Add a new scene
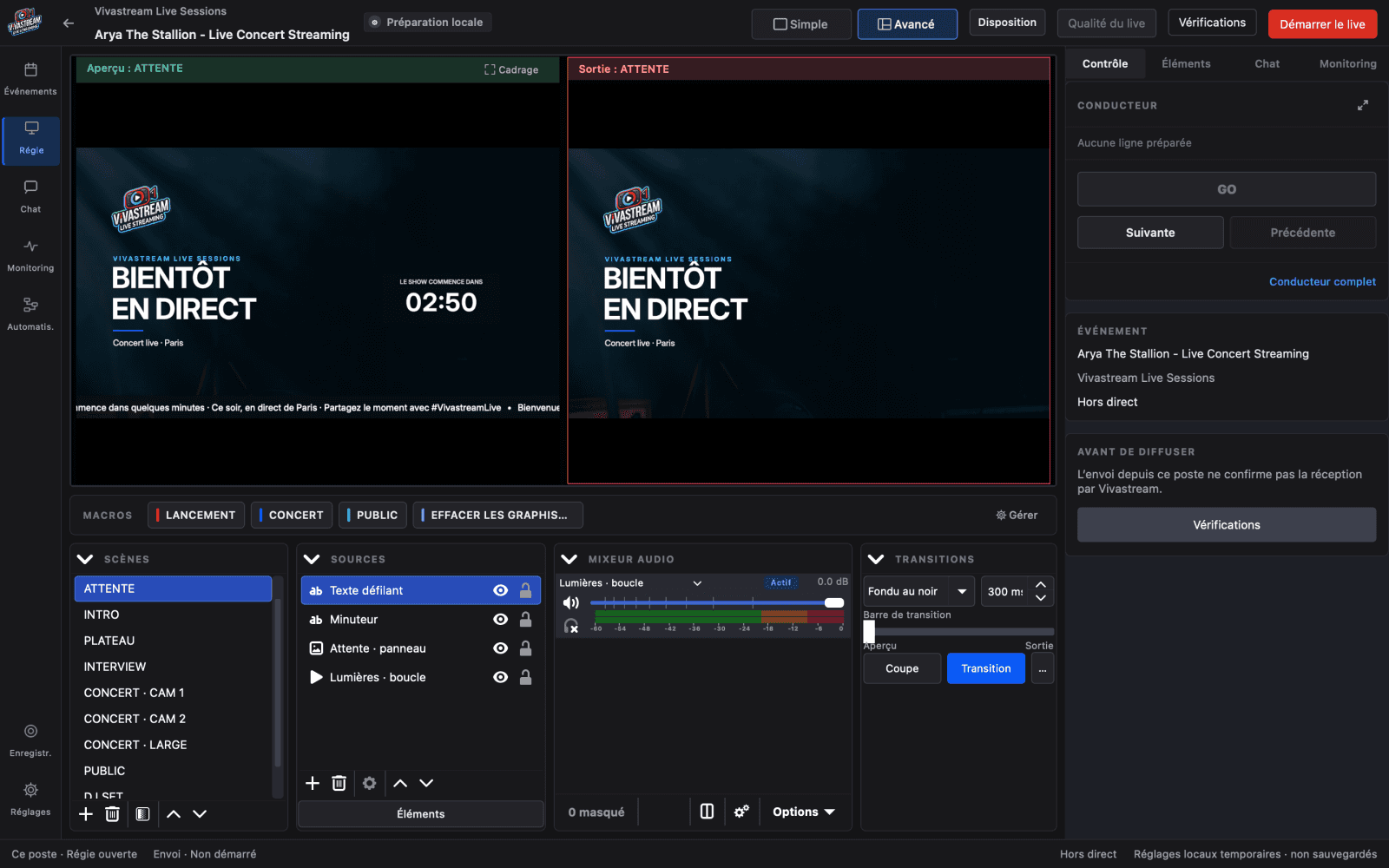The width and height of the screenshot is (1389, 868). coord(86,814)
